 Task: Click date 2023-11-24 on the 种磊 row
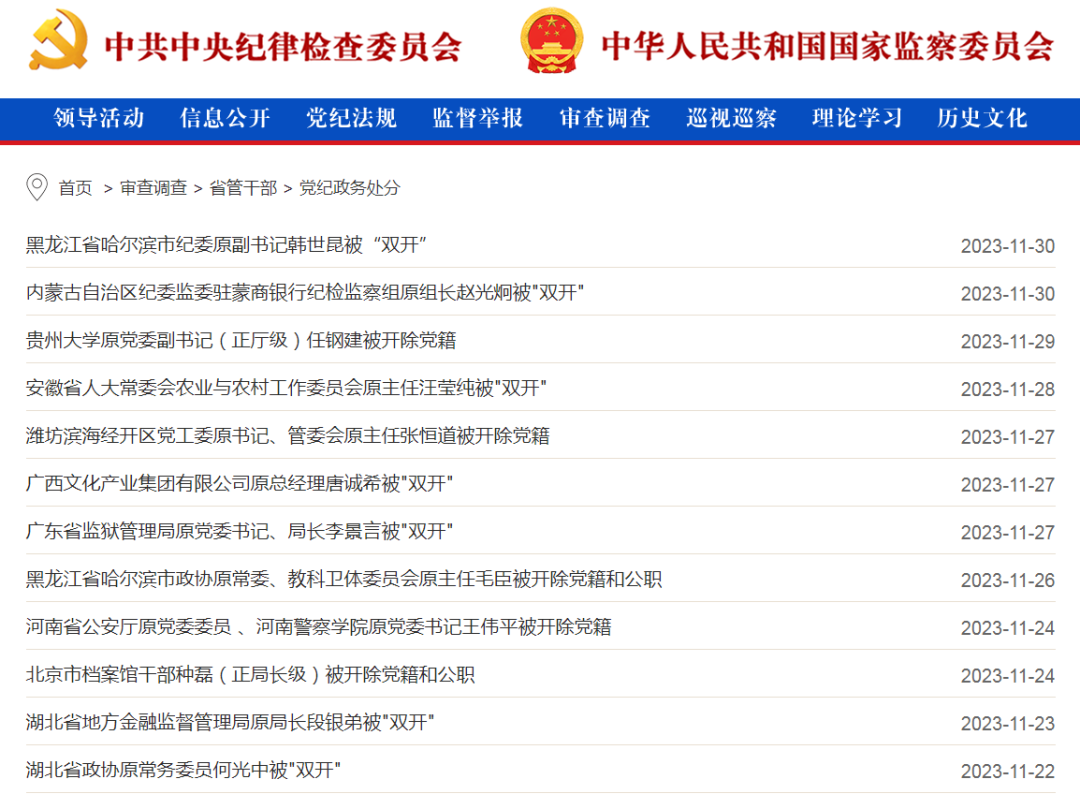(x=1008, y=676)
